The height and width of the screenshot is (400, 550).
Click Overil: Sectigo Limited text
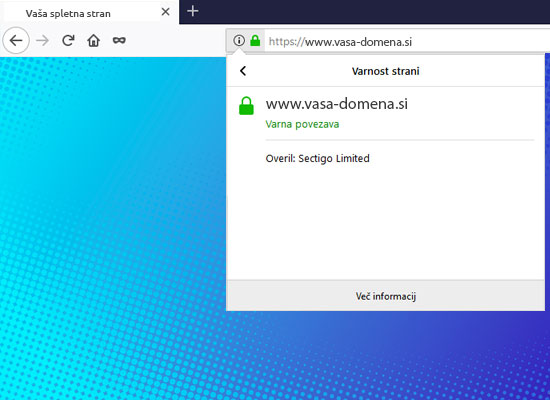(317, 158)
